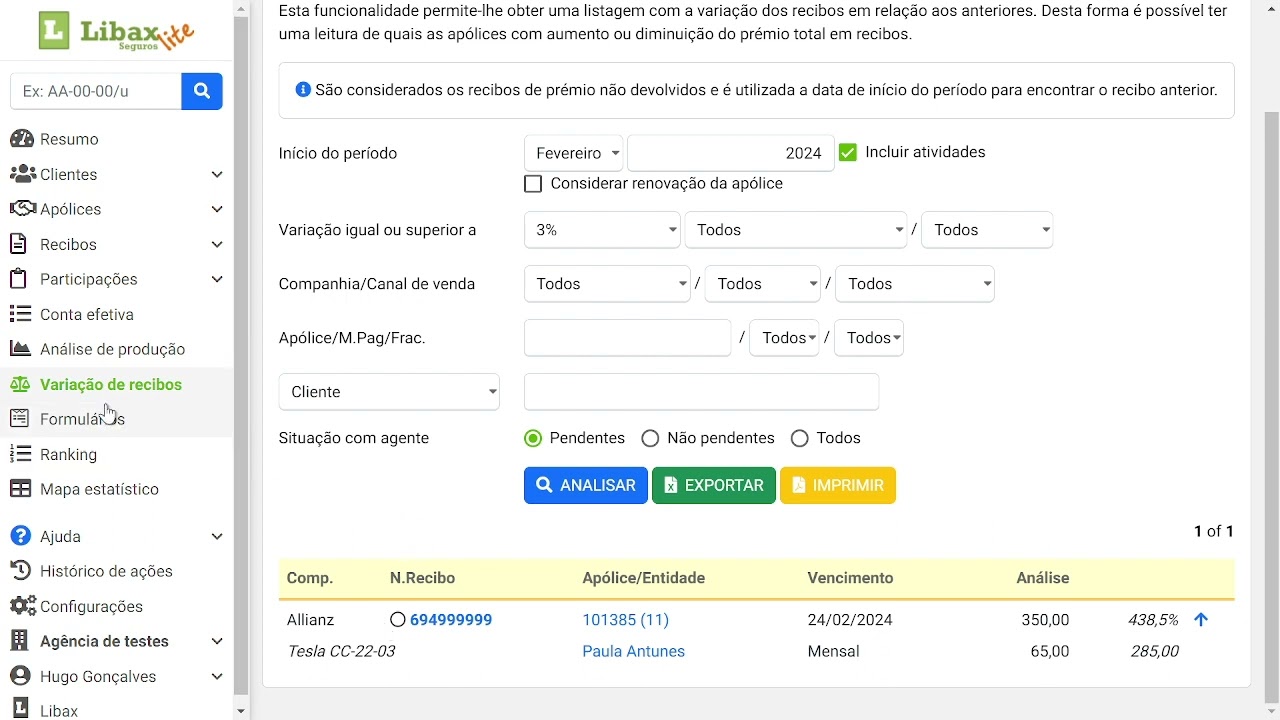Select the Não pendentes radio option
1280x720 pixels.
650,438
